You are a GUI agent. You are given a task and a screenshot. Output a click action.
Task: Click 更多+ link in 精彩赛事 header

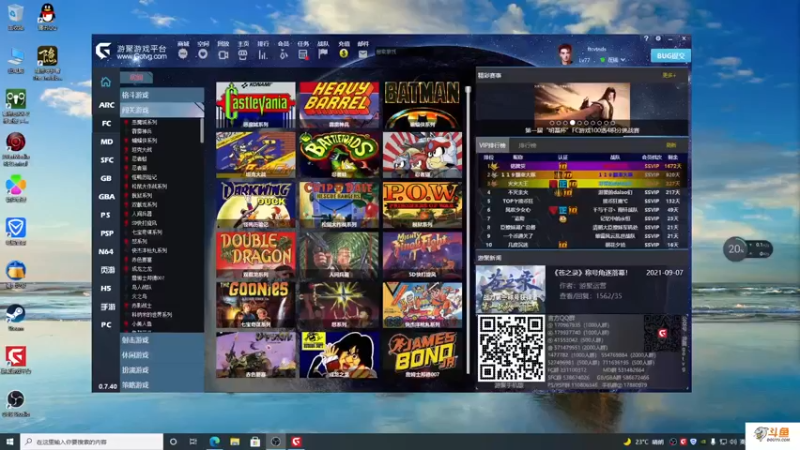668,76
